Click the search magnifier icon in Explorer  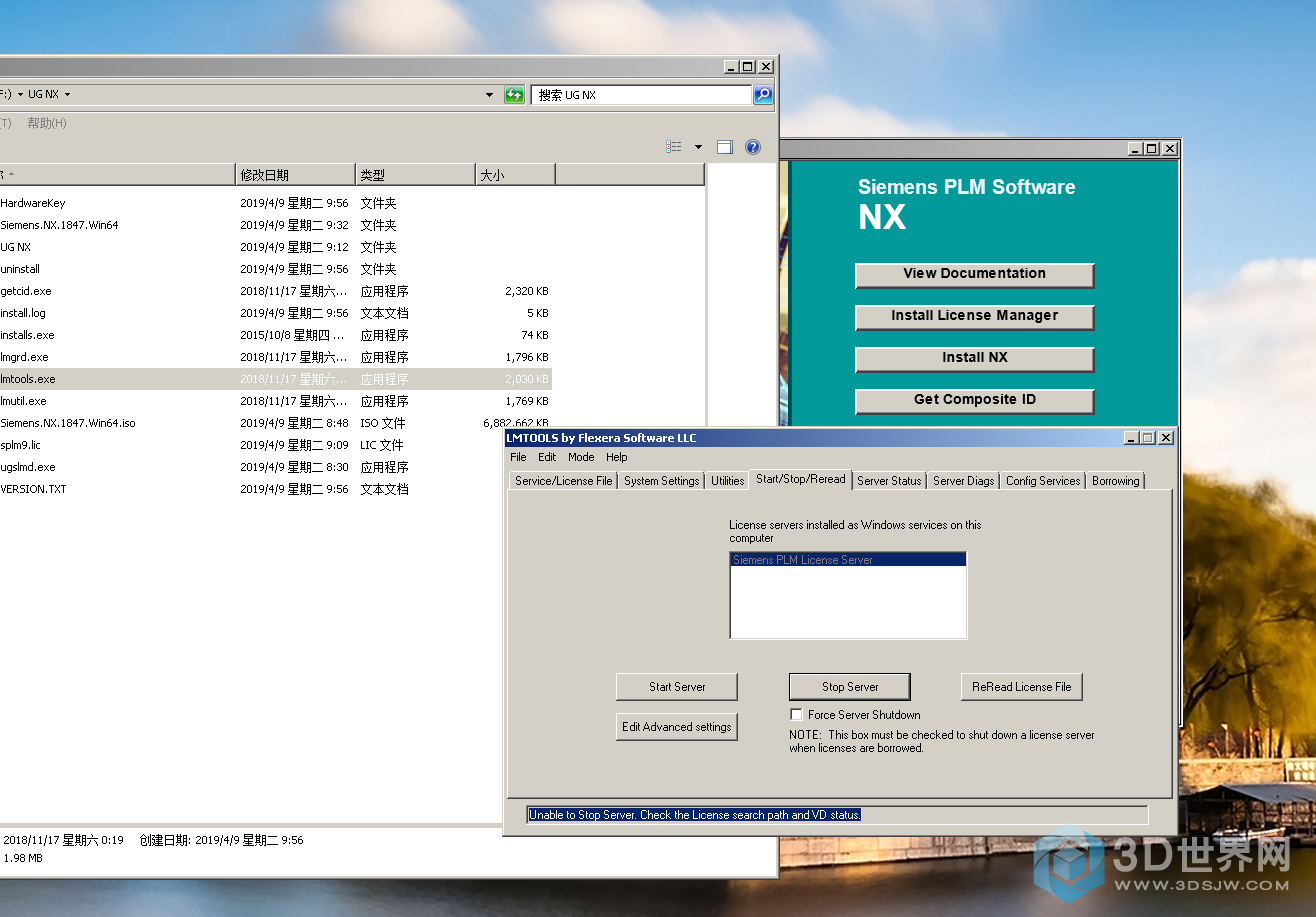(762, 95)
